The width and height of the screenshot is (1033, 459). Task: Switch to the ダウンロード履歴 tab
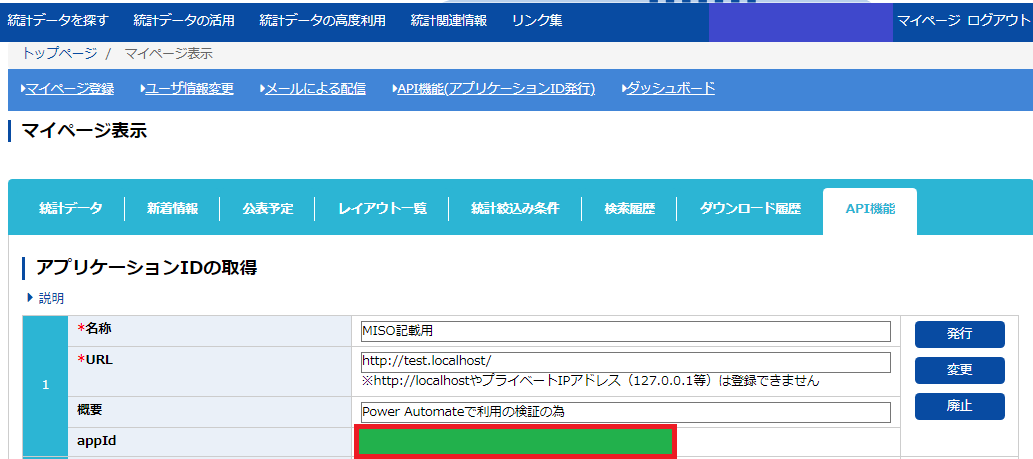point(750,209)
